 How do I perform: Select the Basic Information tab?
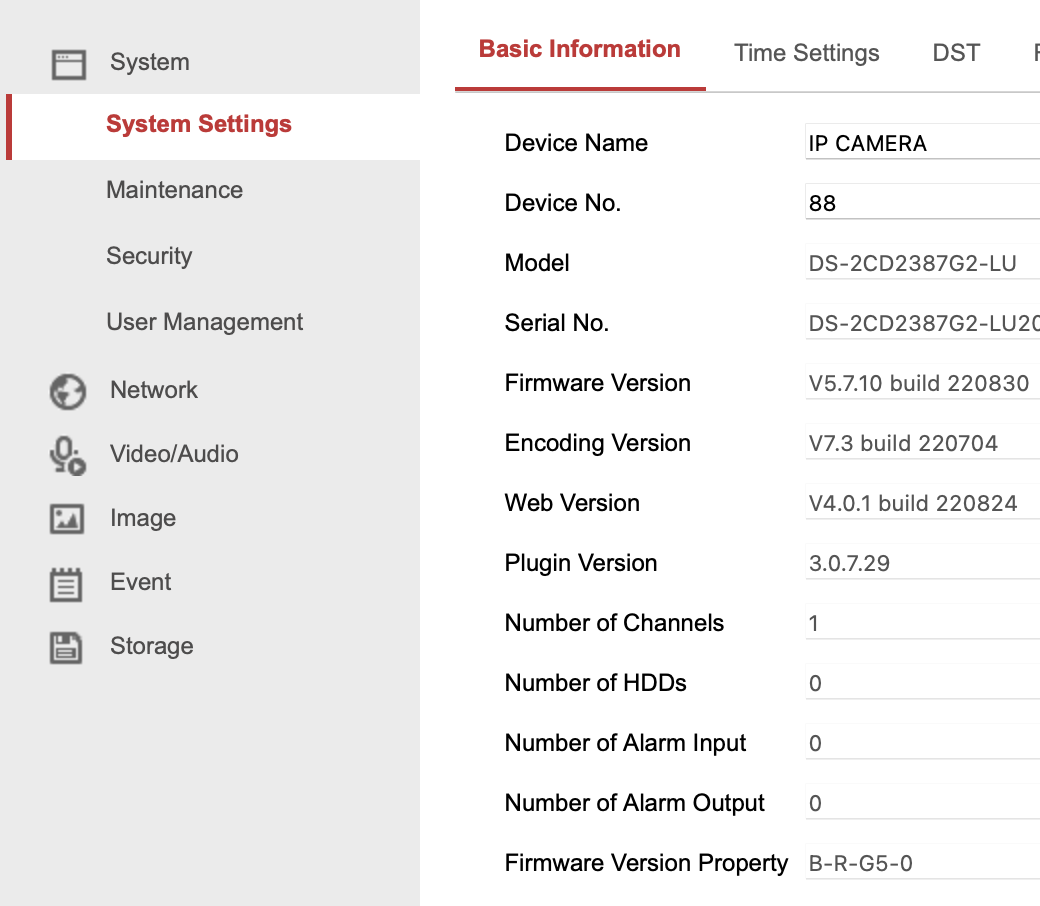[579, 50]
